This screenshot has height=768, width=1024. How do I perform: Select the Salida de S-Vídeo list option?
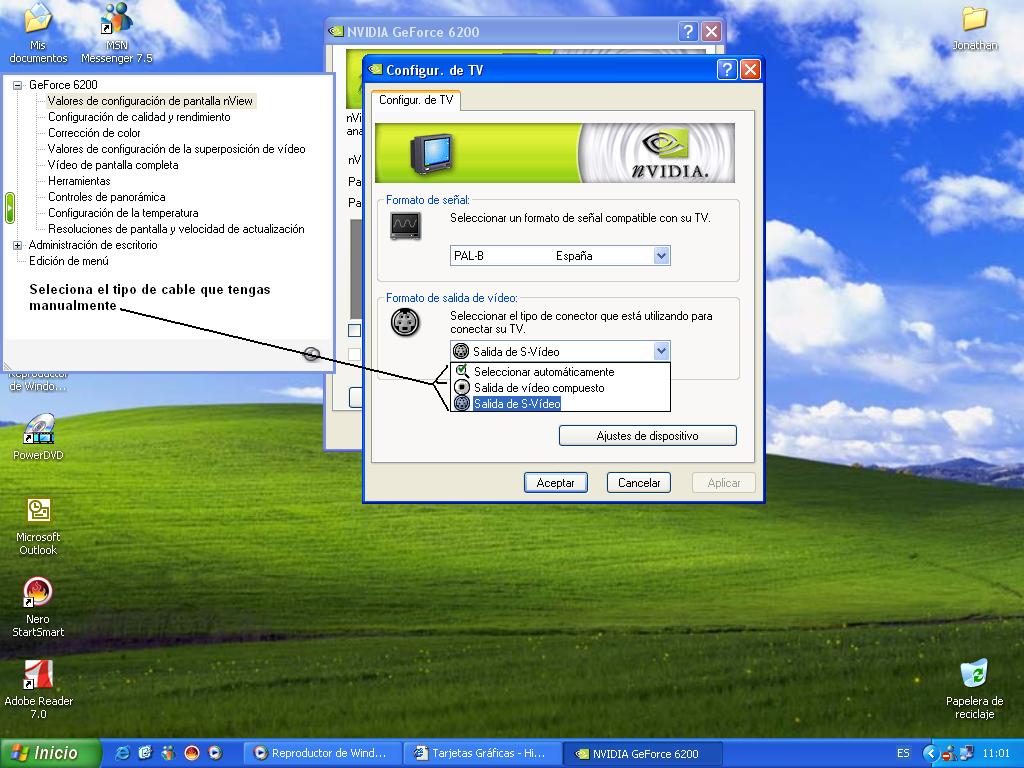[x=516, y=404]
